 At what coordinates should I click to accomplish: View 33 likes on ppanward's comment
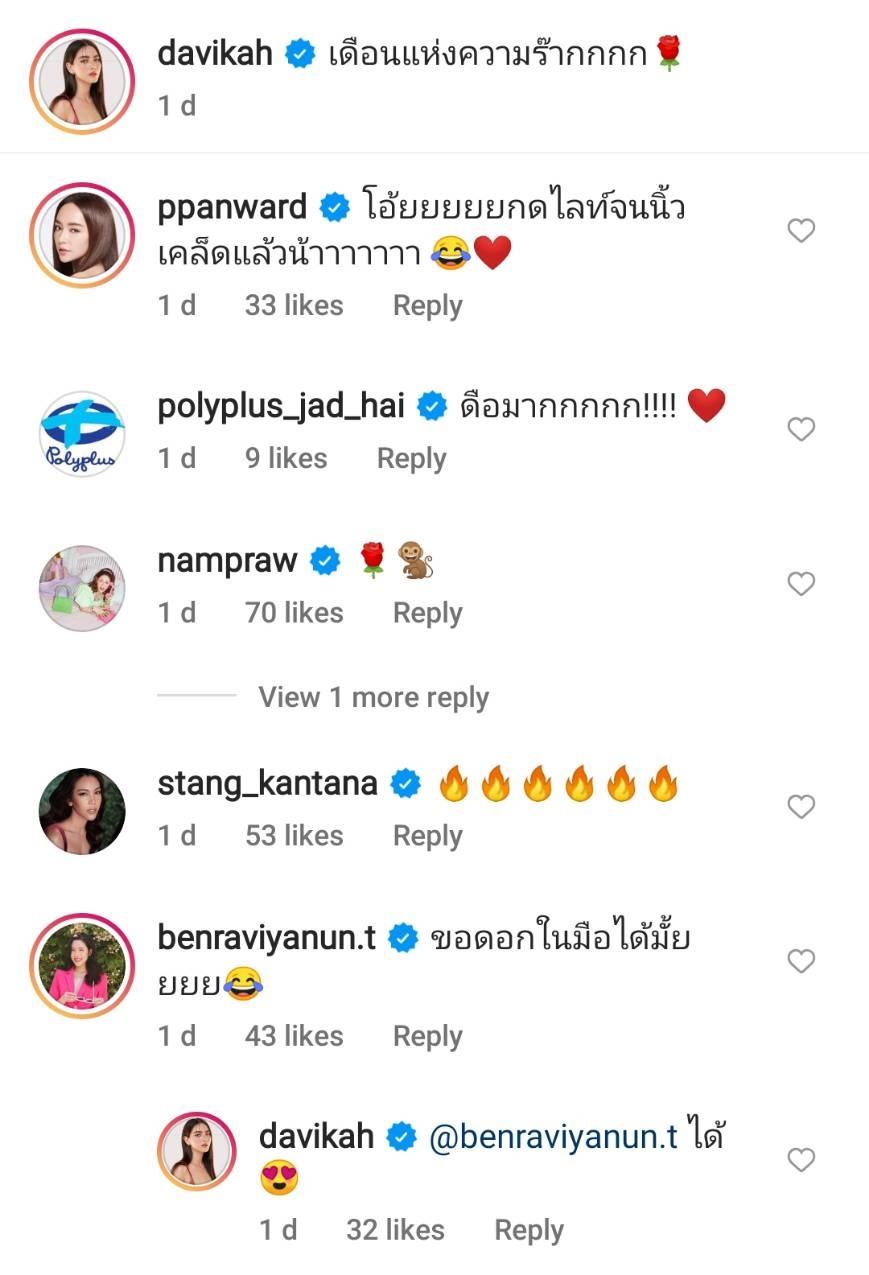pyautogui.click(x=294, y=306)
